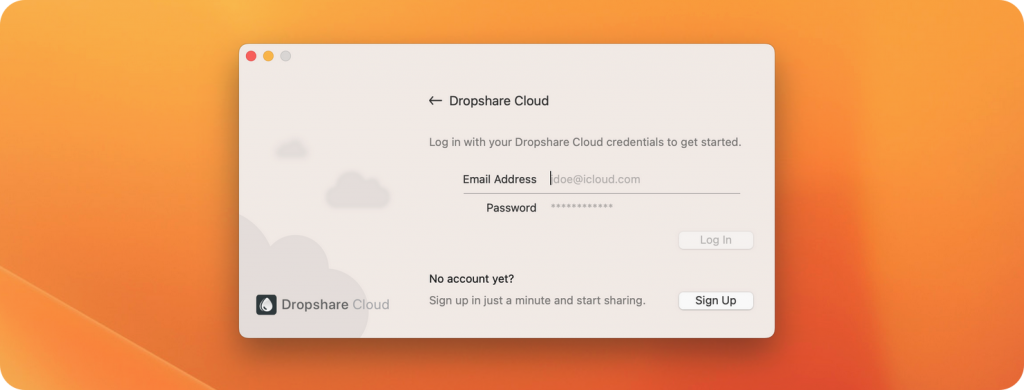Click the 'Dropshare Cloud' heading text
Image resolution: width=1024 pixels, height=390 pixels.
click(x=499, y=101)
